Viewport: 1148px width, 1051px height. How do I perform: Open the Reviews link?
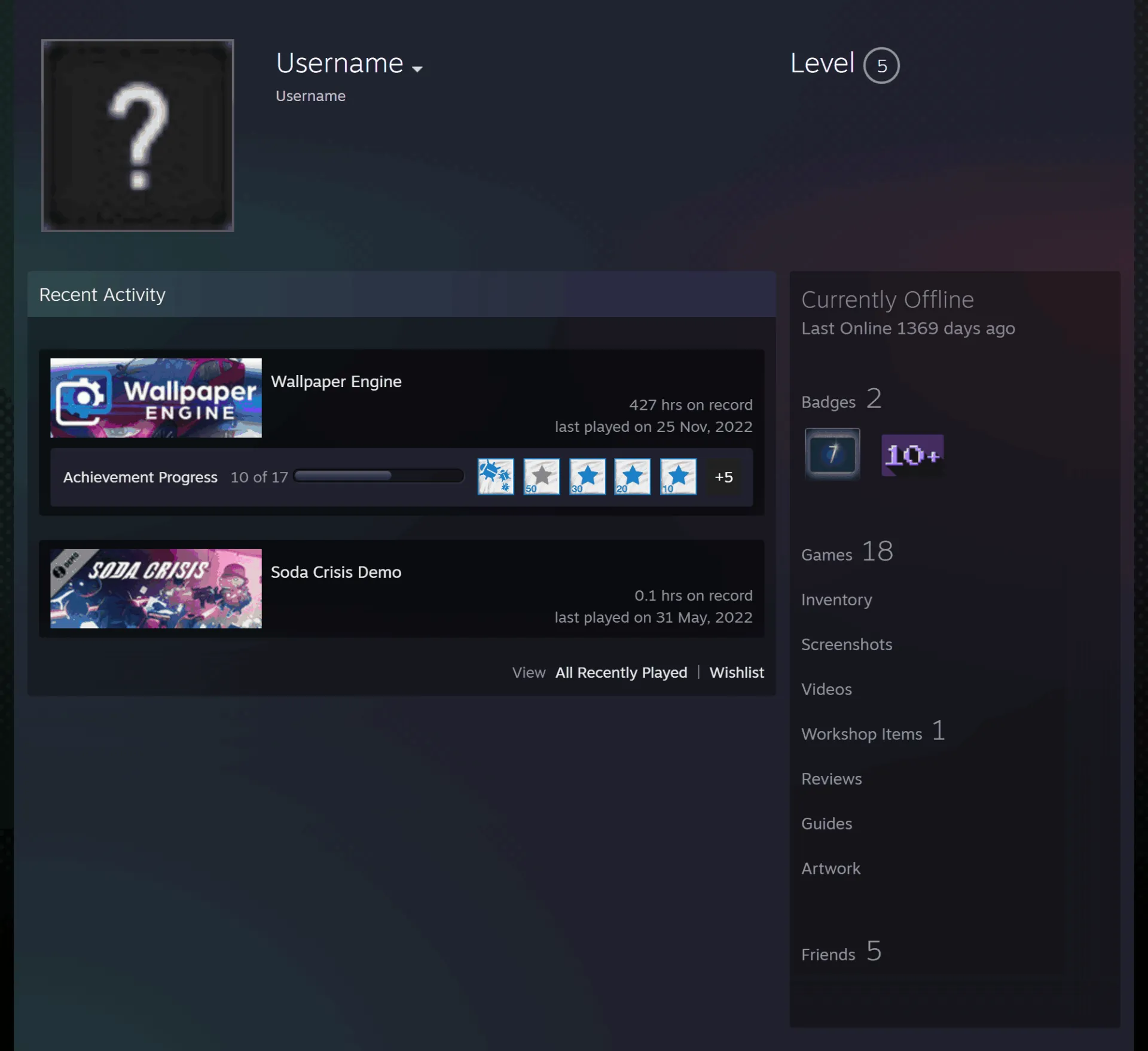[831, 779]
